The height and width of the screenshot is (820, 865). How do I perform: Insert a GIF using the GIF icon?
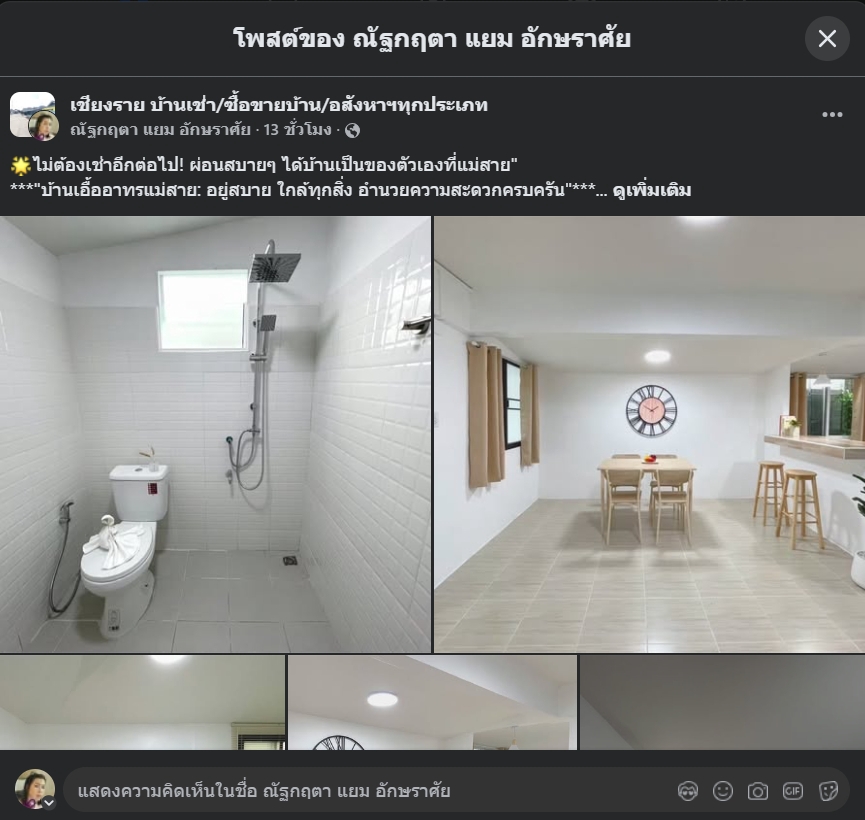click(793, 791)
